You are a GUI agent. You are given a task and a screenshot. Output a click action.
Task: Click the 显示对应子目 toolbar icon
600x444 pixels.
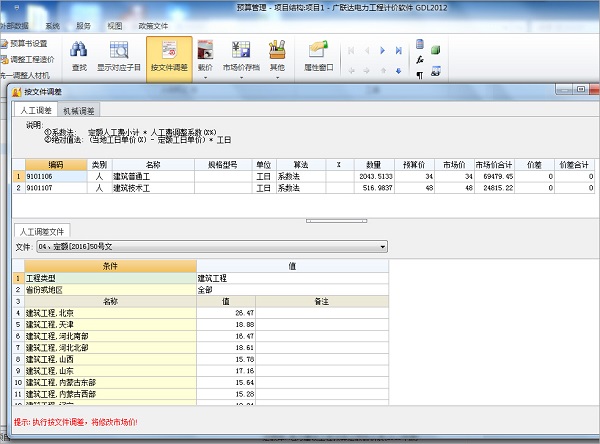[x=119, y=50]
